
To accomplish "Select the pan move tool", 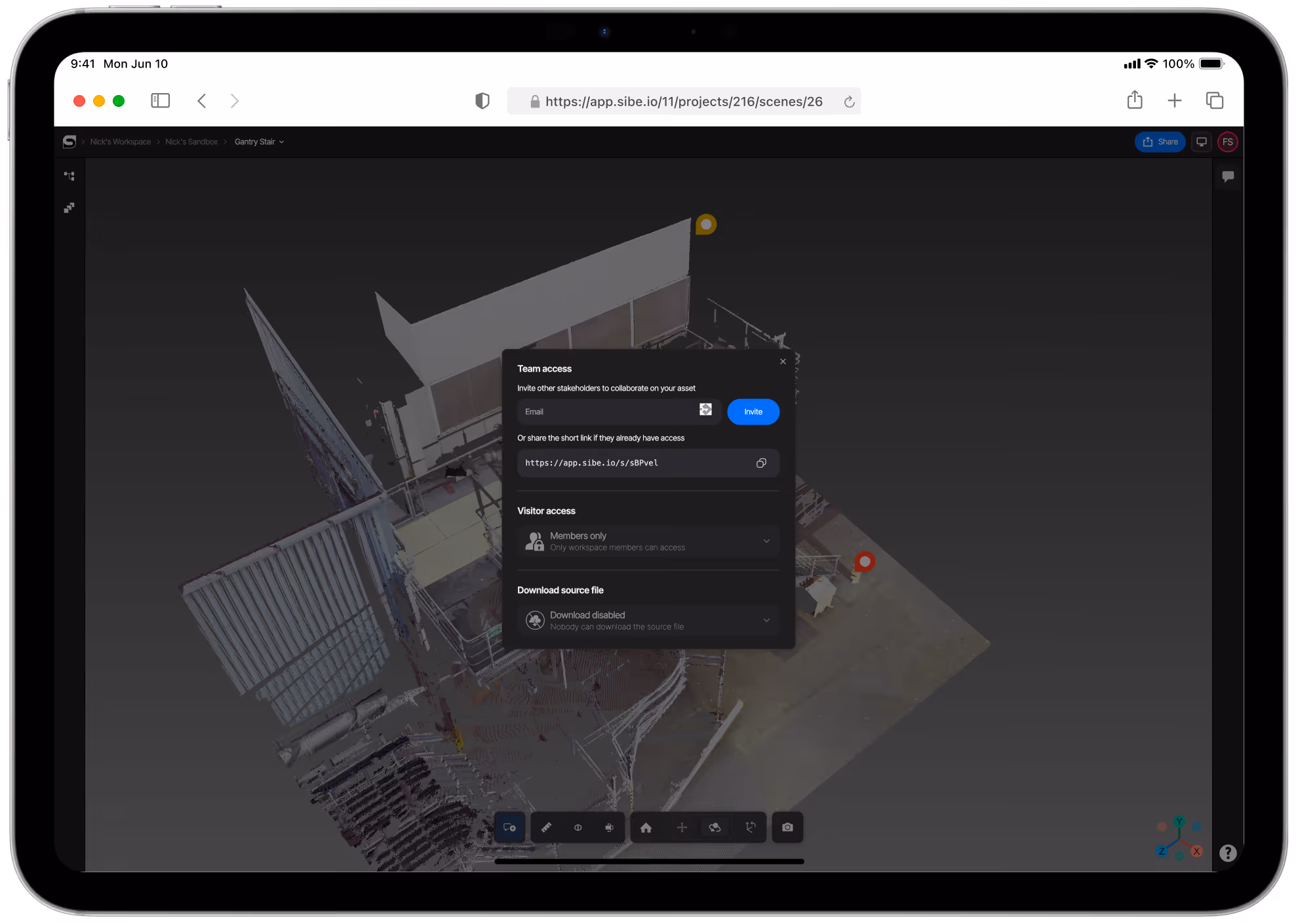I will tap(682, 828).
